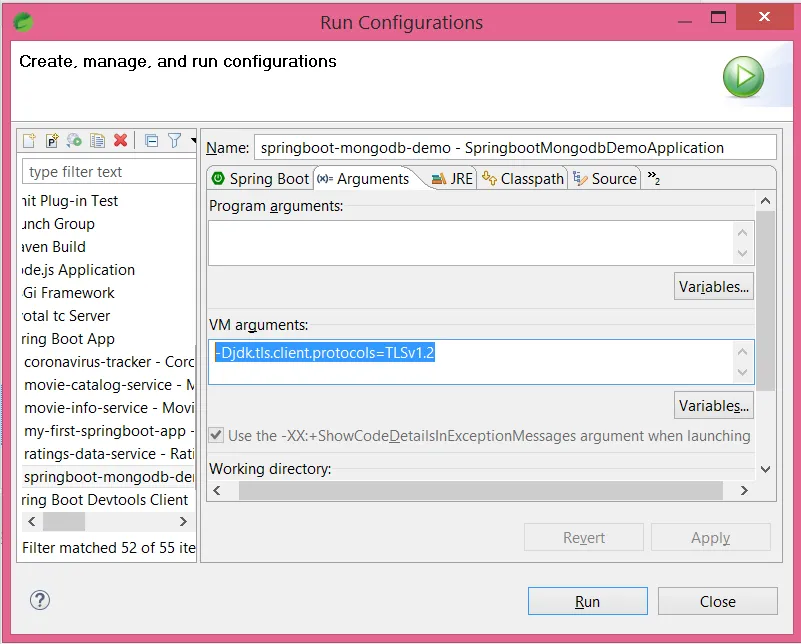This screenshot has width=801, height=644.
Task: Duplicate the selected launch configuration
Action: [x=97, y=140]
